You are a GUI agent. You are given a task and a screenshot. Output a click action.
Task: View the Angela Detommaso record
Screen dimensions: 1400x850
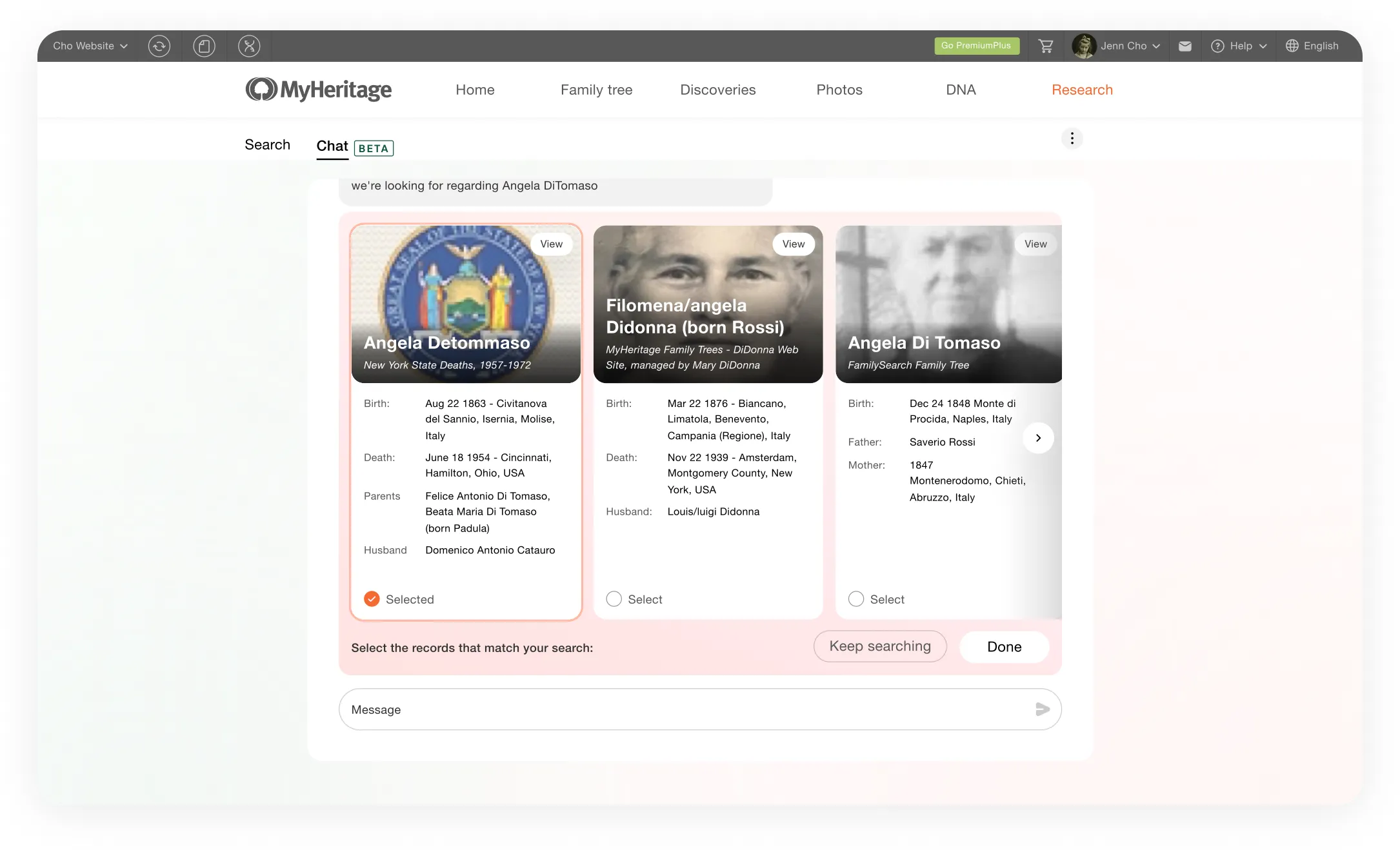click(x=551, y=244)
